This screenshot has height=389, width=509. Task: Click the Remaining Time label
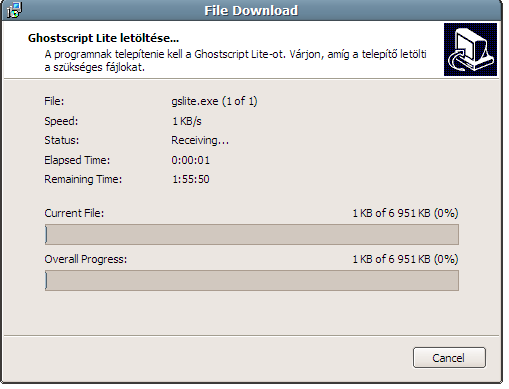tap(83, 179)
